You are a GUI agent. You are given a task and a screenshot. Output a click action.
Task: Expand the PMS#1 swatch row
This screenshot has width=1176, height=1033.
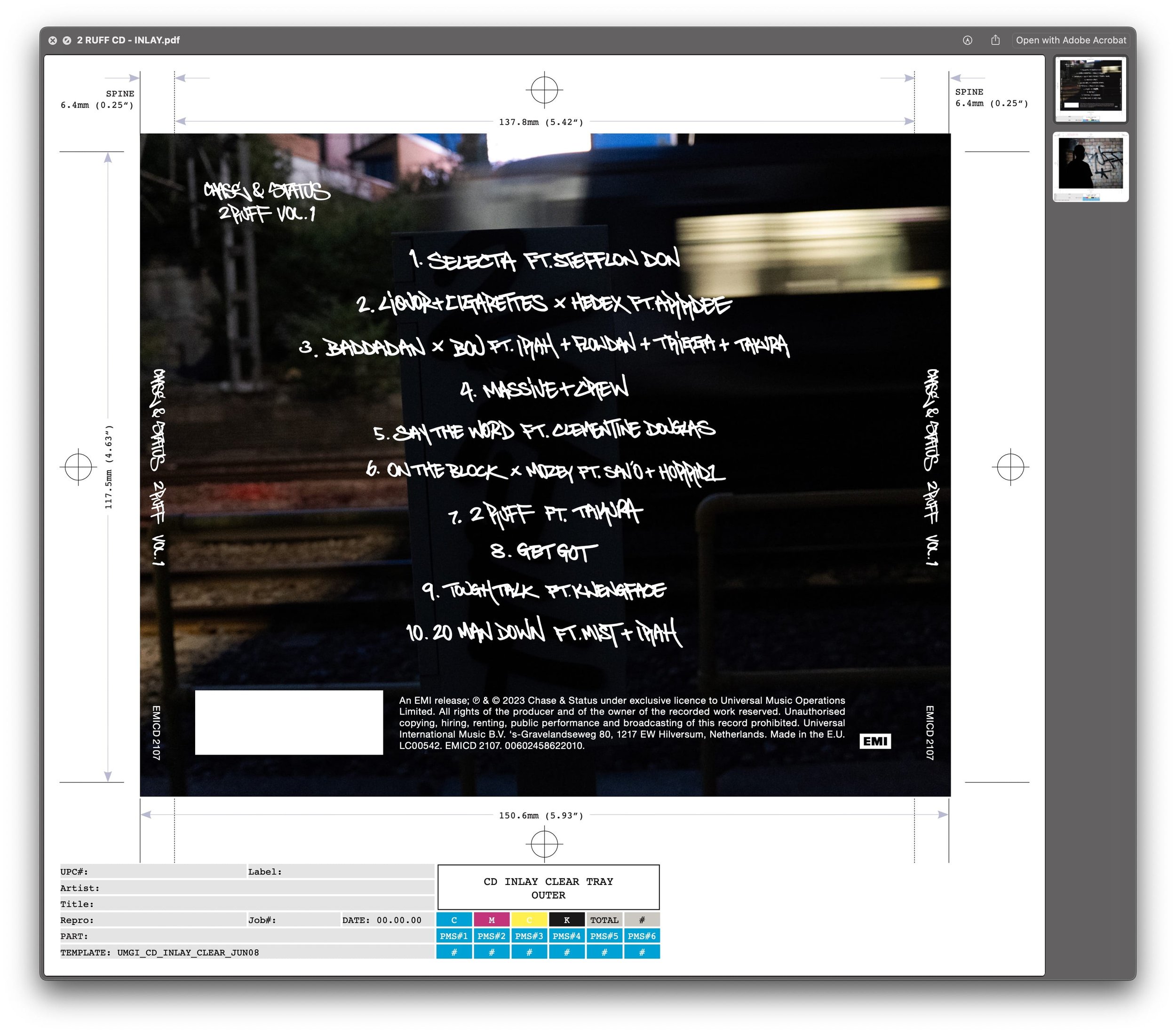coord(454,936)
